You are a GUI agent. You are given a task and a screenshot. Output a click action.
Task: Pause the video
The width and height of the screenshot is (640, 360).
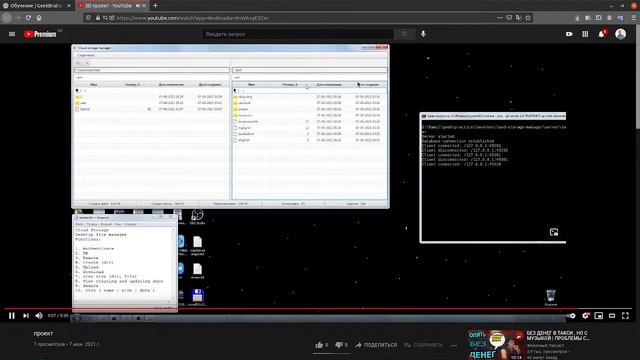point(12,316)
